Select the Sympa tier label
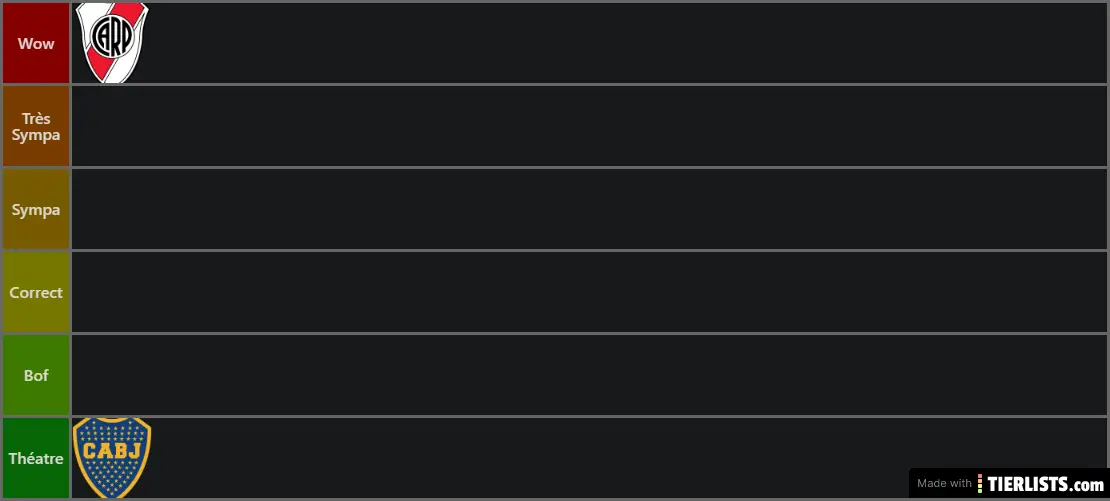This screenshot has height=501, width=1110. 36,210
